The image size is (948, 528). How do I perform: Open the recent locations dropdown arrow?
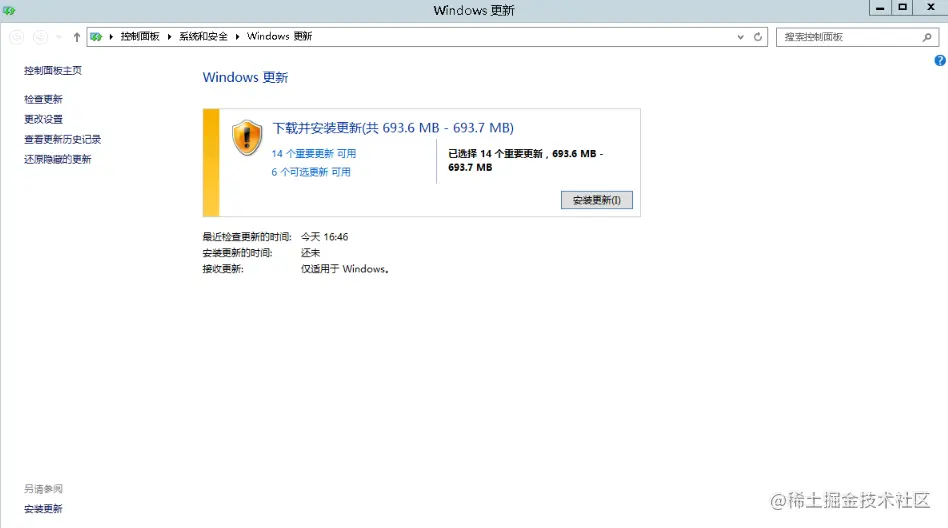(x=59, y=37)
